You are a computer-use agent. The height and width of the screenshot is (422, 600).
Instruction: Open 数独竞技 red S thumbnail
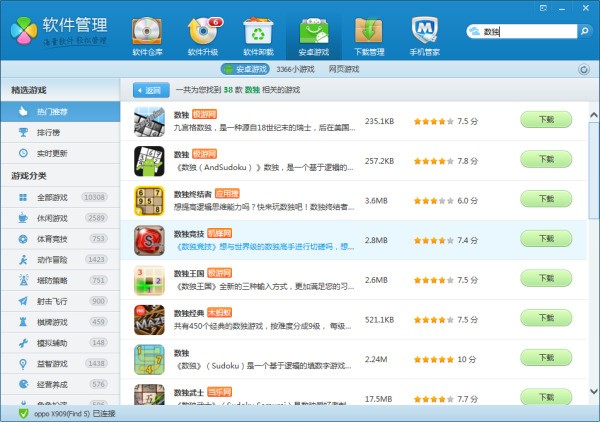149,241
